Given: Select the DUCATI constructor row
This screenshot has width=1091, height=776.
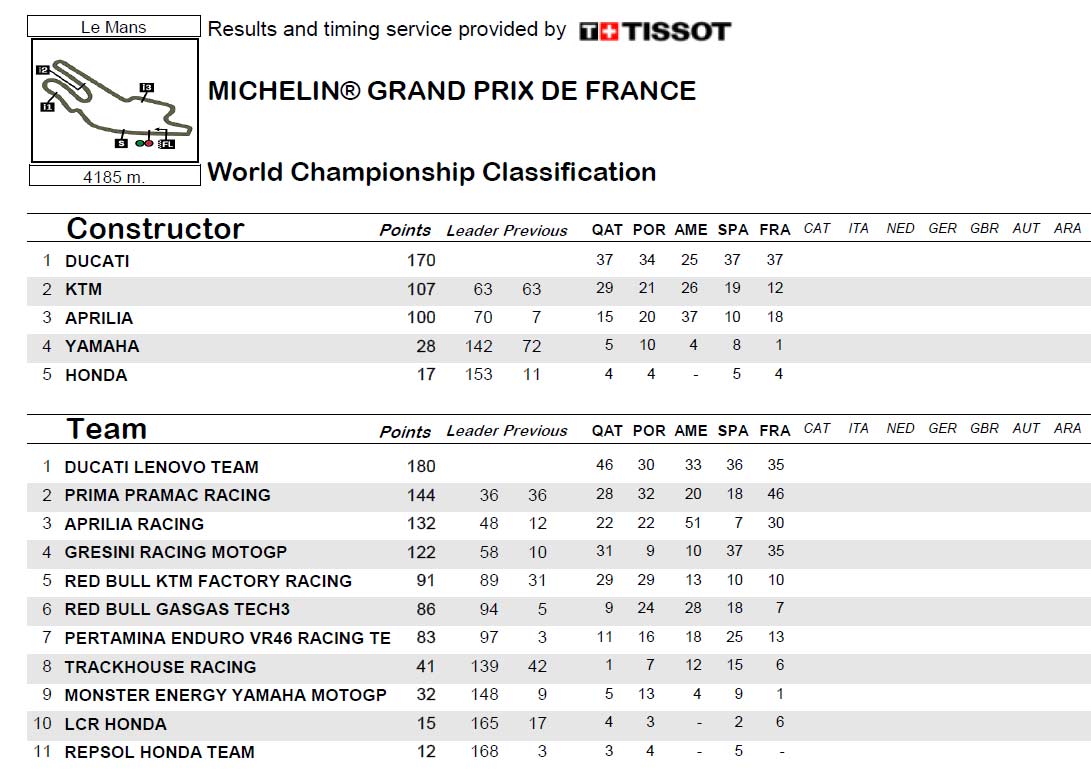Looking at the screenshot, I should [x=559, y=260].
